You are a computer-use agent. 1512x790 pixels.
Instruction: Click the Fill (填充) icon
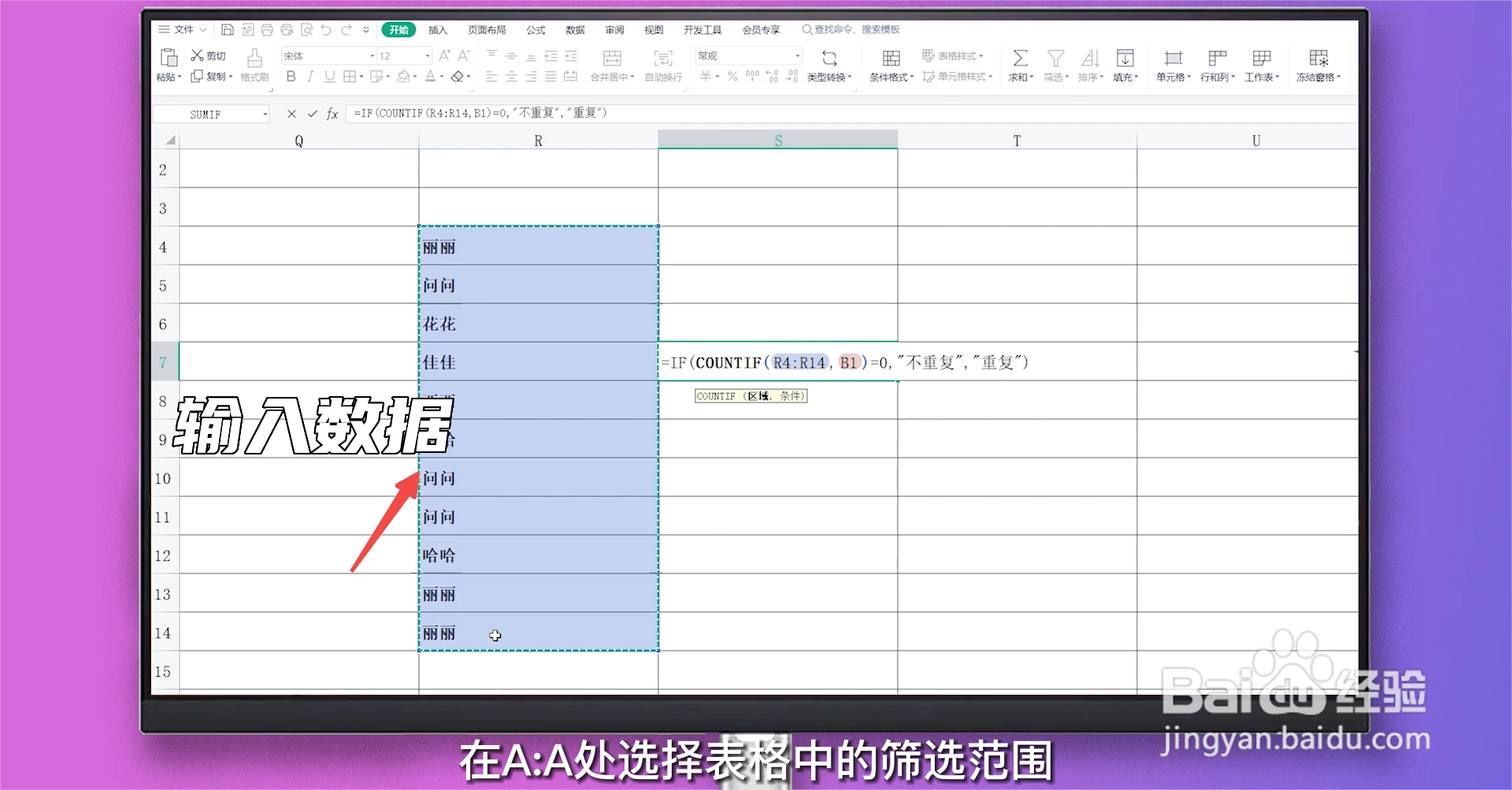coord(1125,57)
